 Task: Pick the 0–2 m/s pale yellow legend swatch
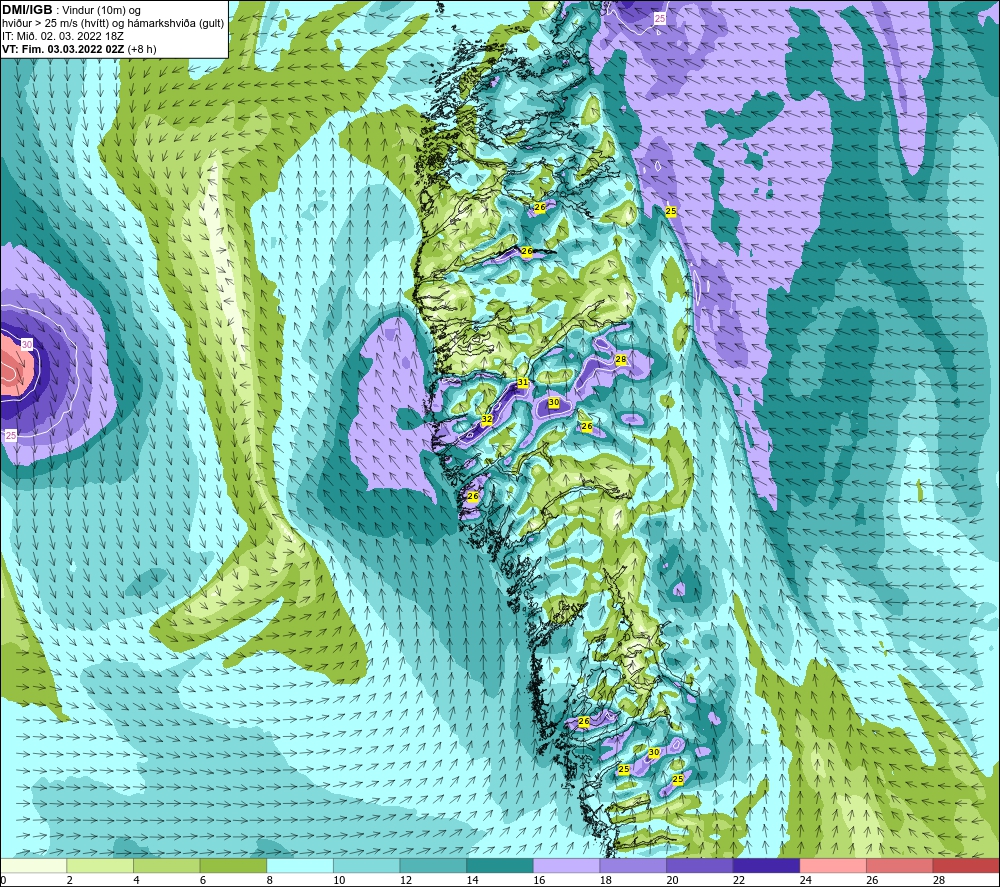(x=33, y=865)
